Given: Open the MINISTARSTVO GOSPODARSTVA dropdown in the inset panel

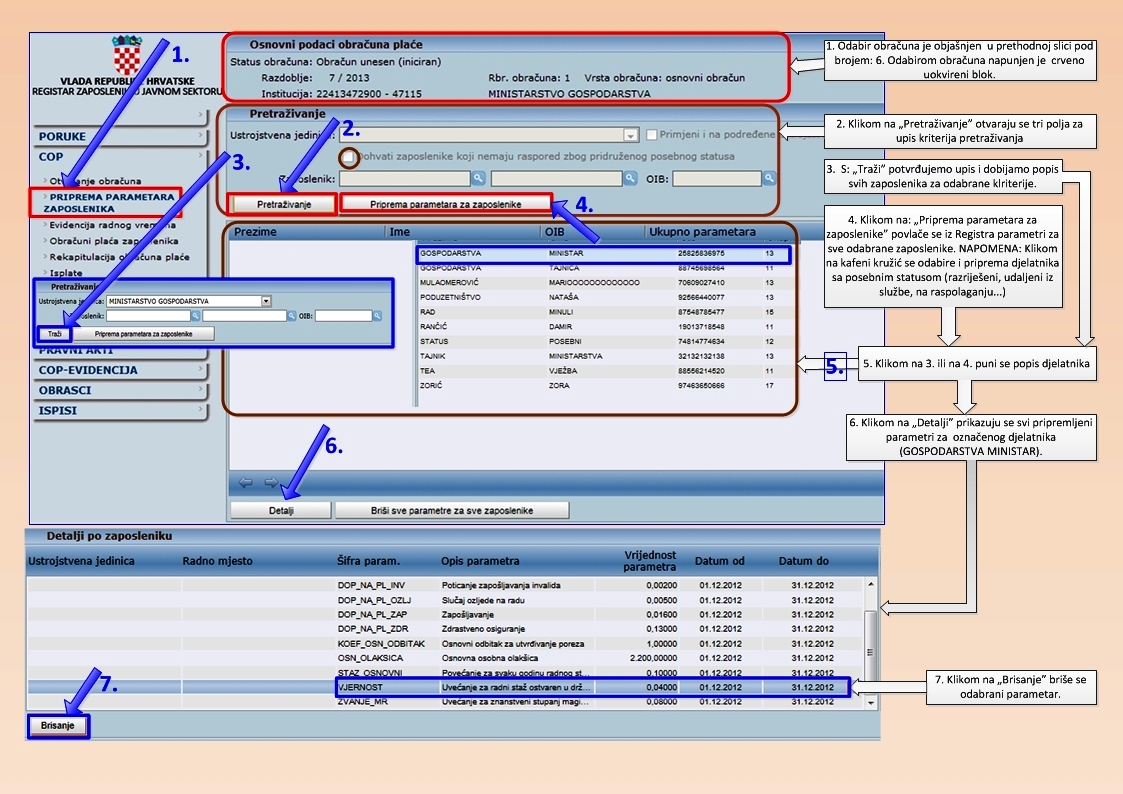Looking at the screenshot, I should click(266, 301).
